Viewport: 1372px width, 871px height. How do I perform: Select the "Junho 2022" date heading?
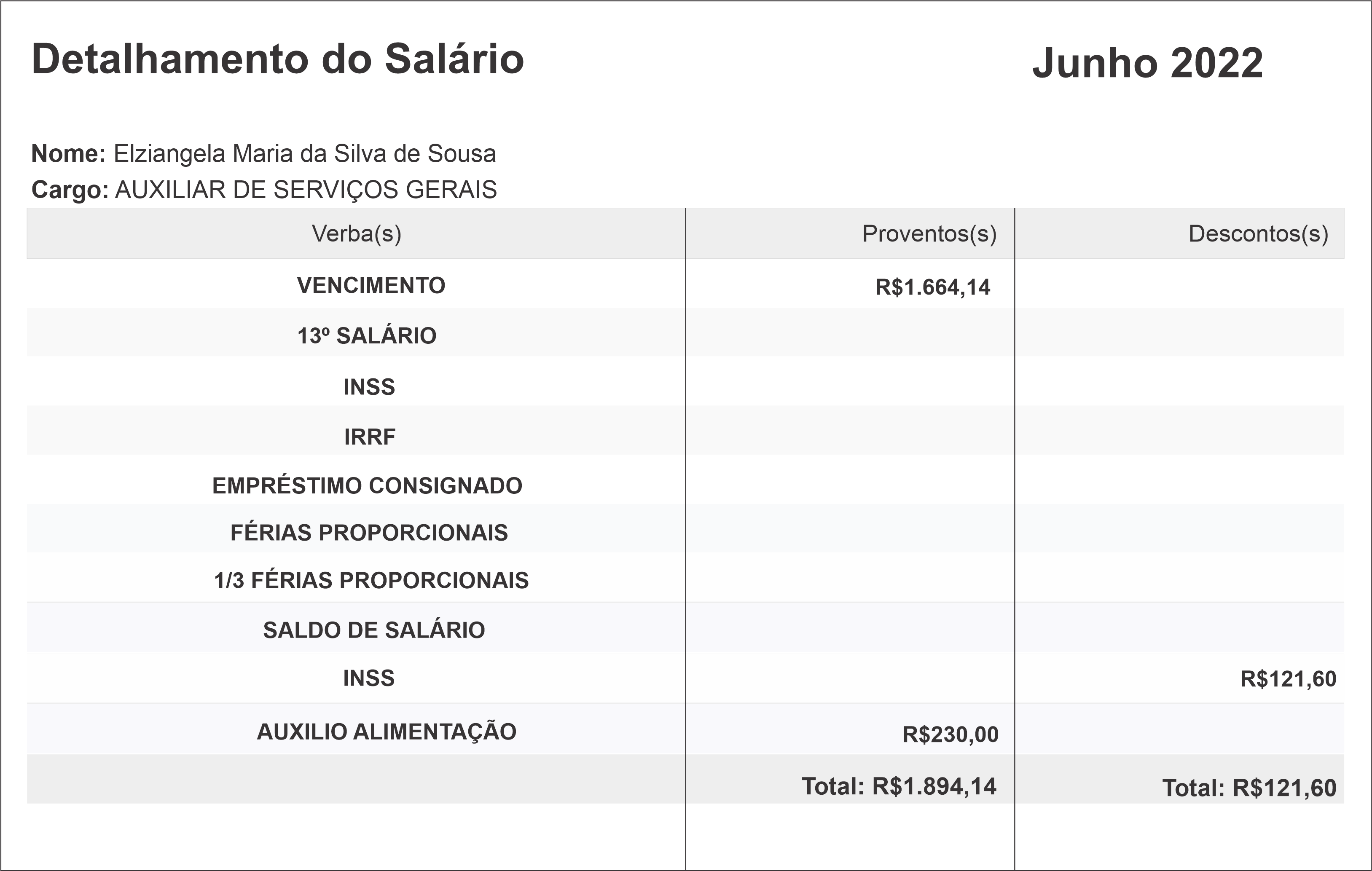coord(1147,63)
